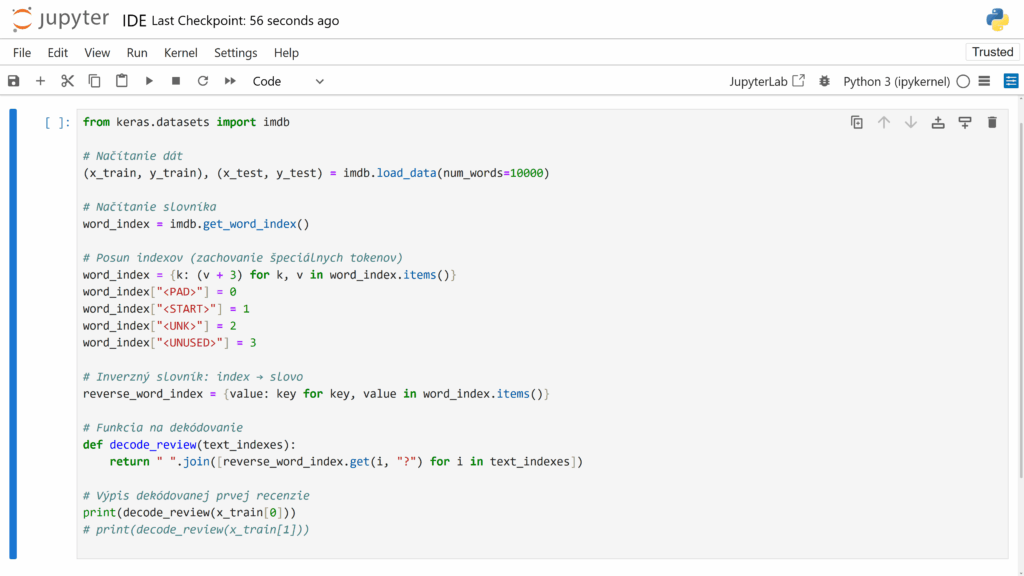Open the Settings menu

pyautogui.click(x=236, y=53)
